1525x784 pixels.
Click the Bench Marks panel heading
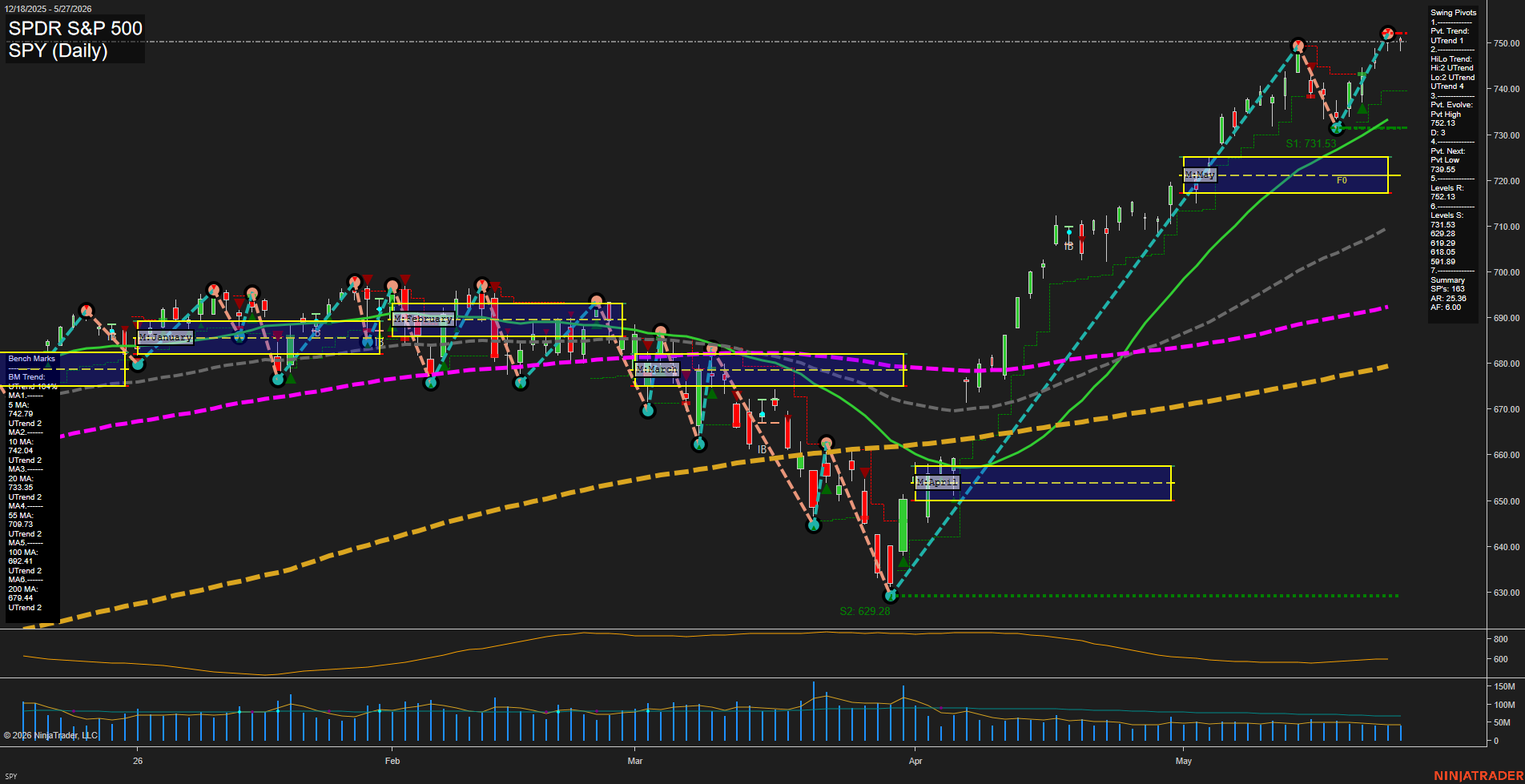32,359
